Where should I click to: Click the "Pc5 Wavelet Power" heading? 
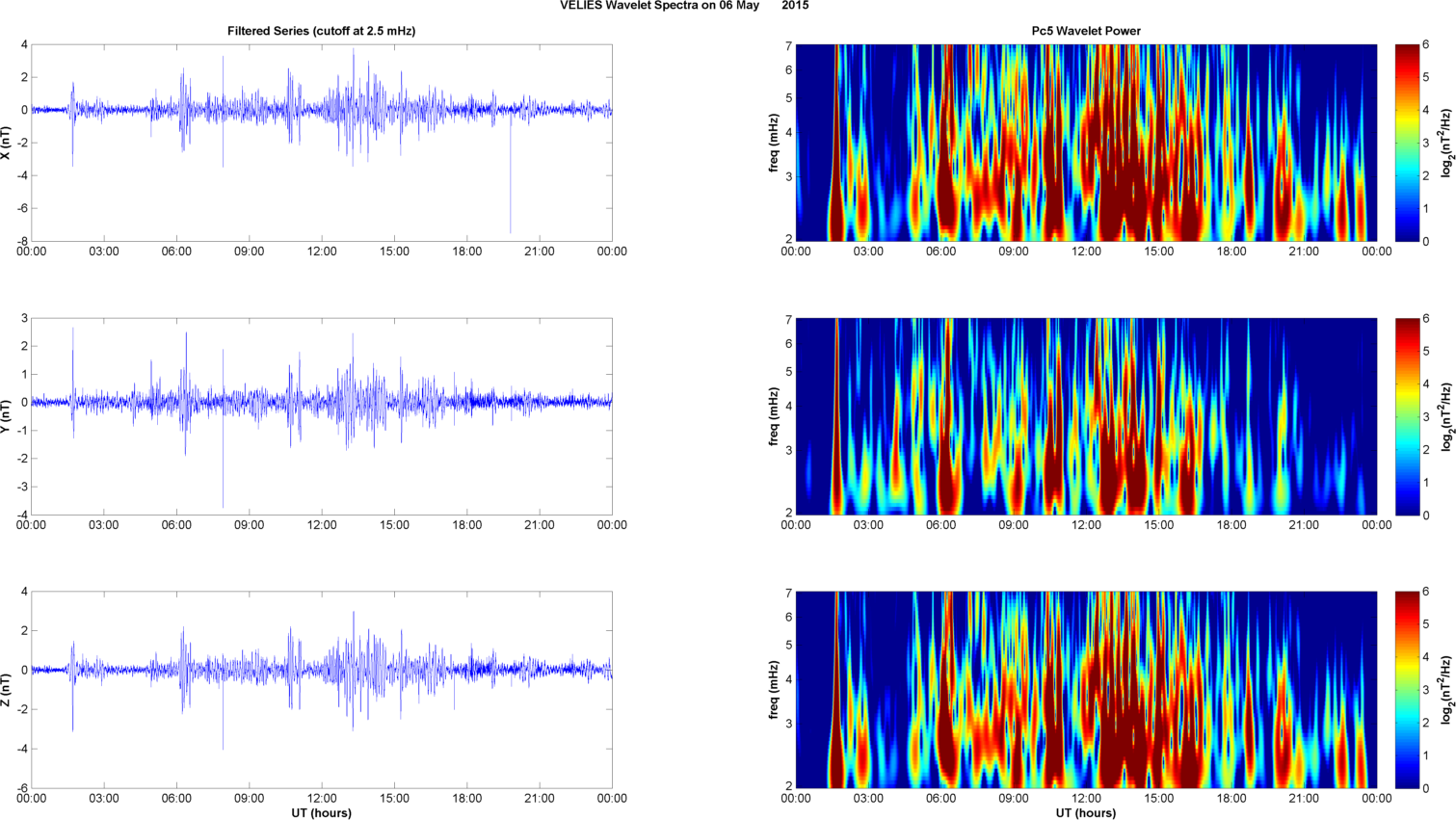[x=1086, y=31]
